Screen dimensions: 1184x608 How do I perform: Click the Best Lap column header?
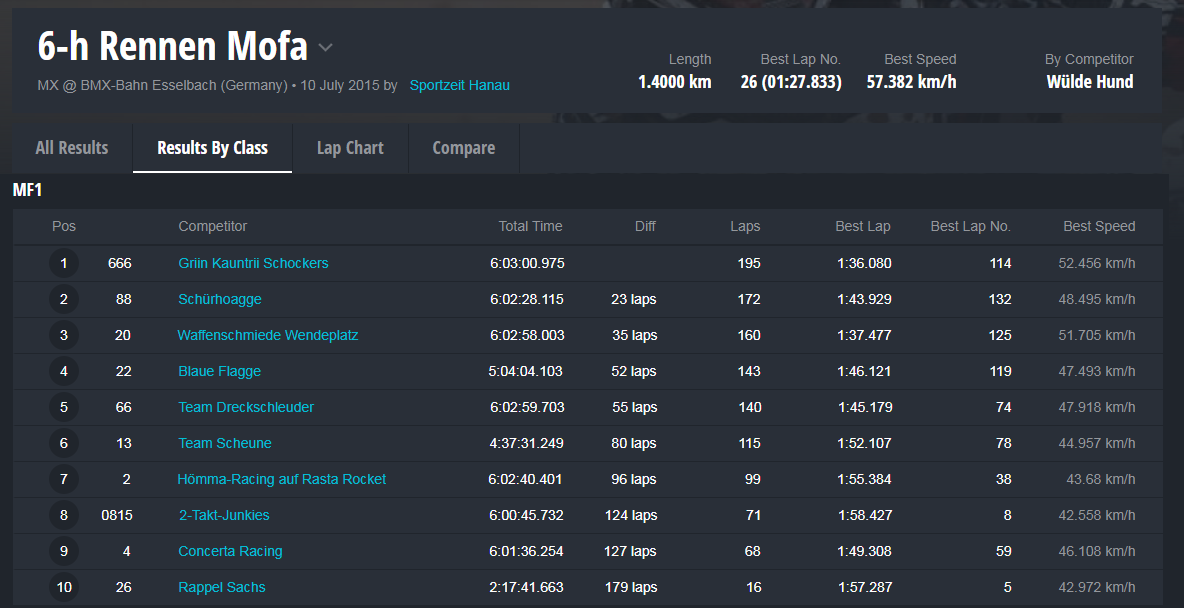coord(862,226)
